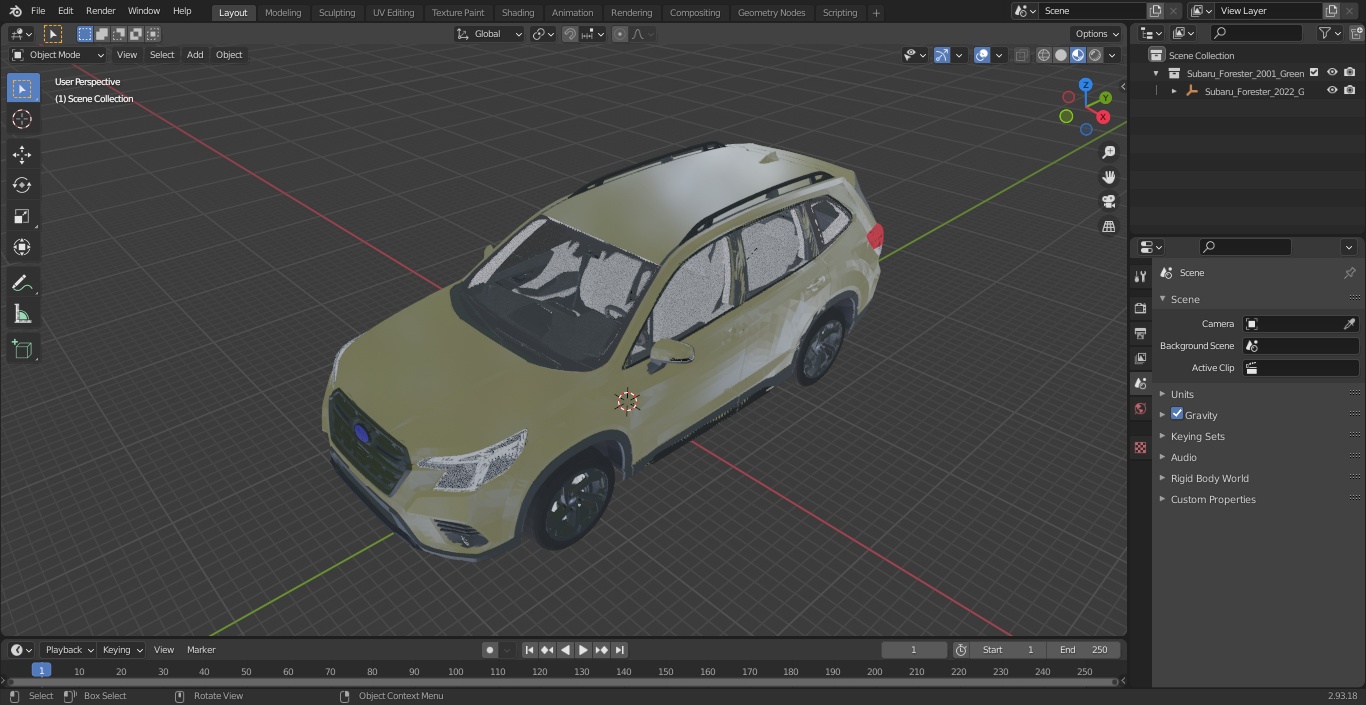Click the viewport zoom magnifier icon
Viewport: 1366px width, 705px height.
[1109, 152]
